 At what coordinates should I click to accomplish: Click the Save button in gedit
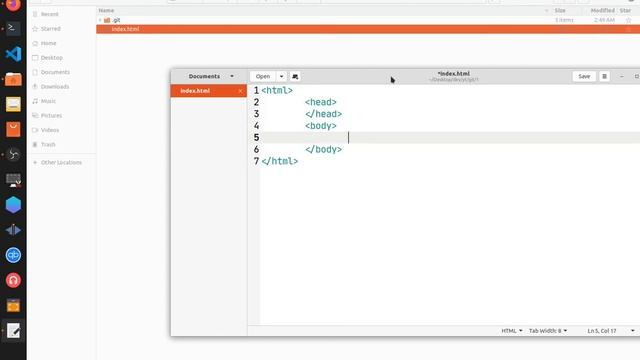pyautogui.click(x=584, y=76)
